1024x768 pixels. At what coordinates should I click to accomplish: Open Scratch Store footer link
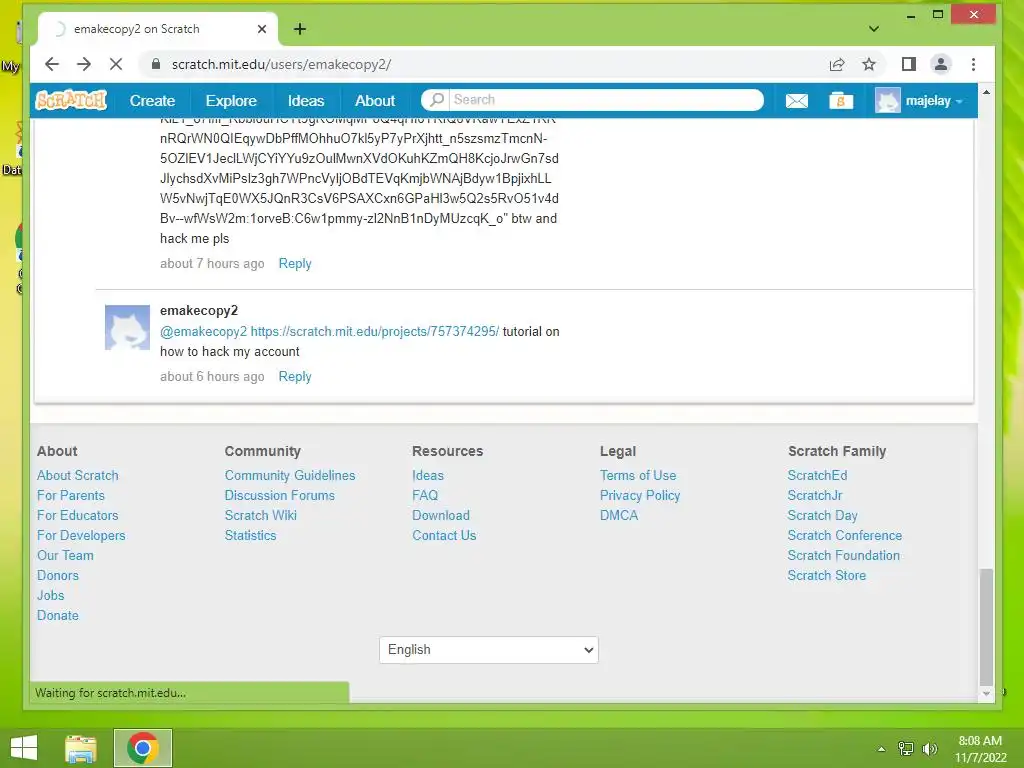[x=827, y=575]
